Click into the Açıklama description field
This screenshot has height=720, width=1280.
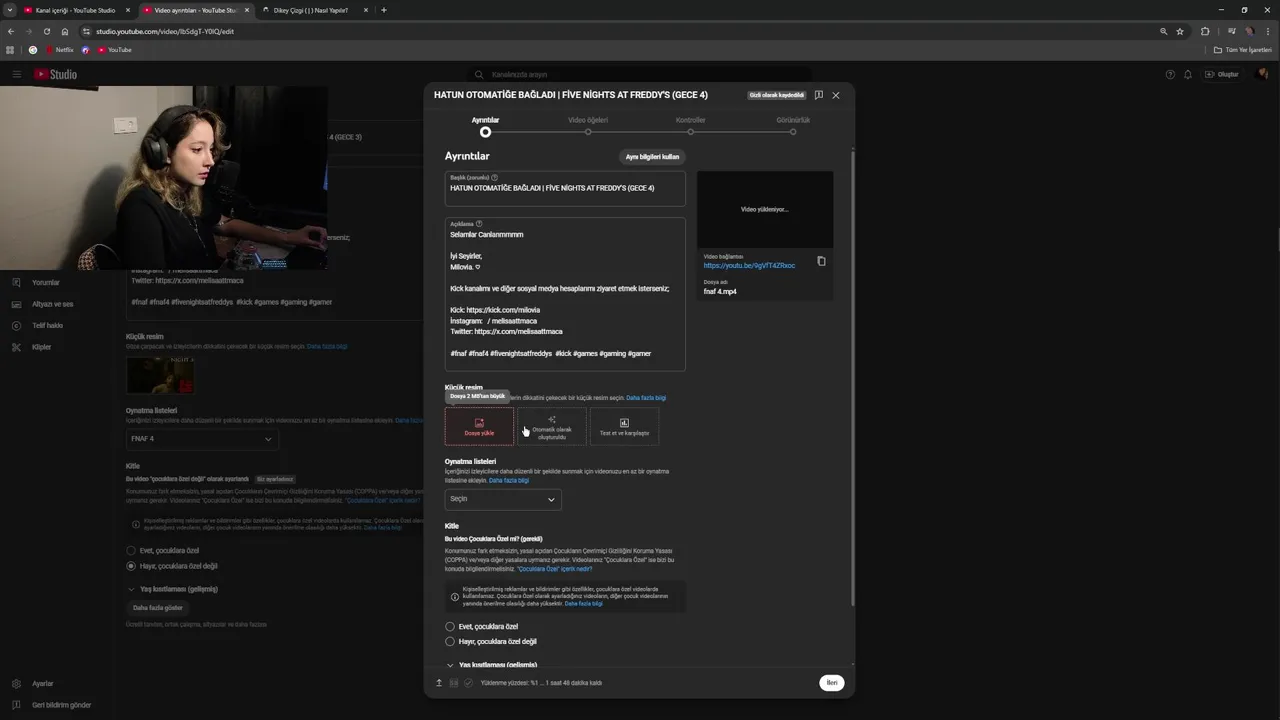pos(565,294)
